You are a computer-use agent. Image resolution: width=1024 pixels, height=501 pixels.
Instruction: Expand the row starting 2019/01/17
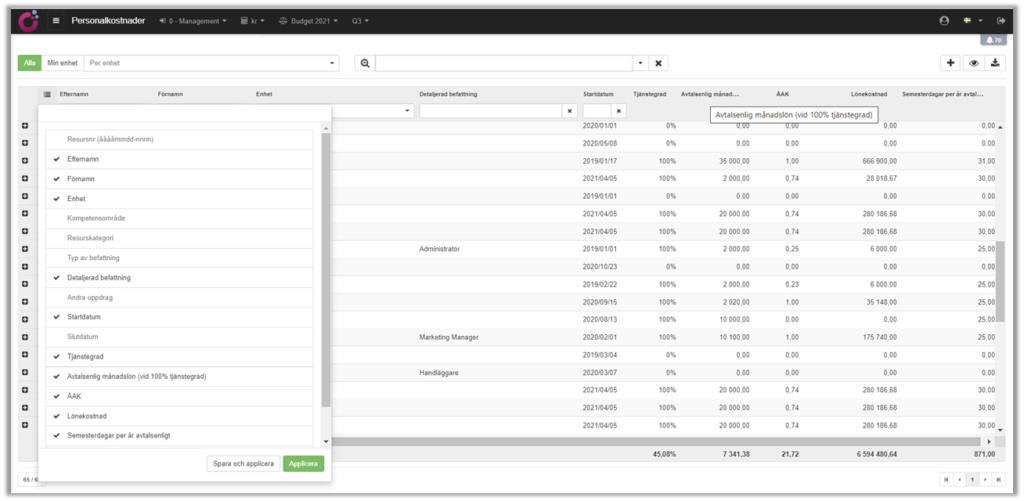(25, 161)
